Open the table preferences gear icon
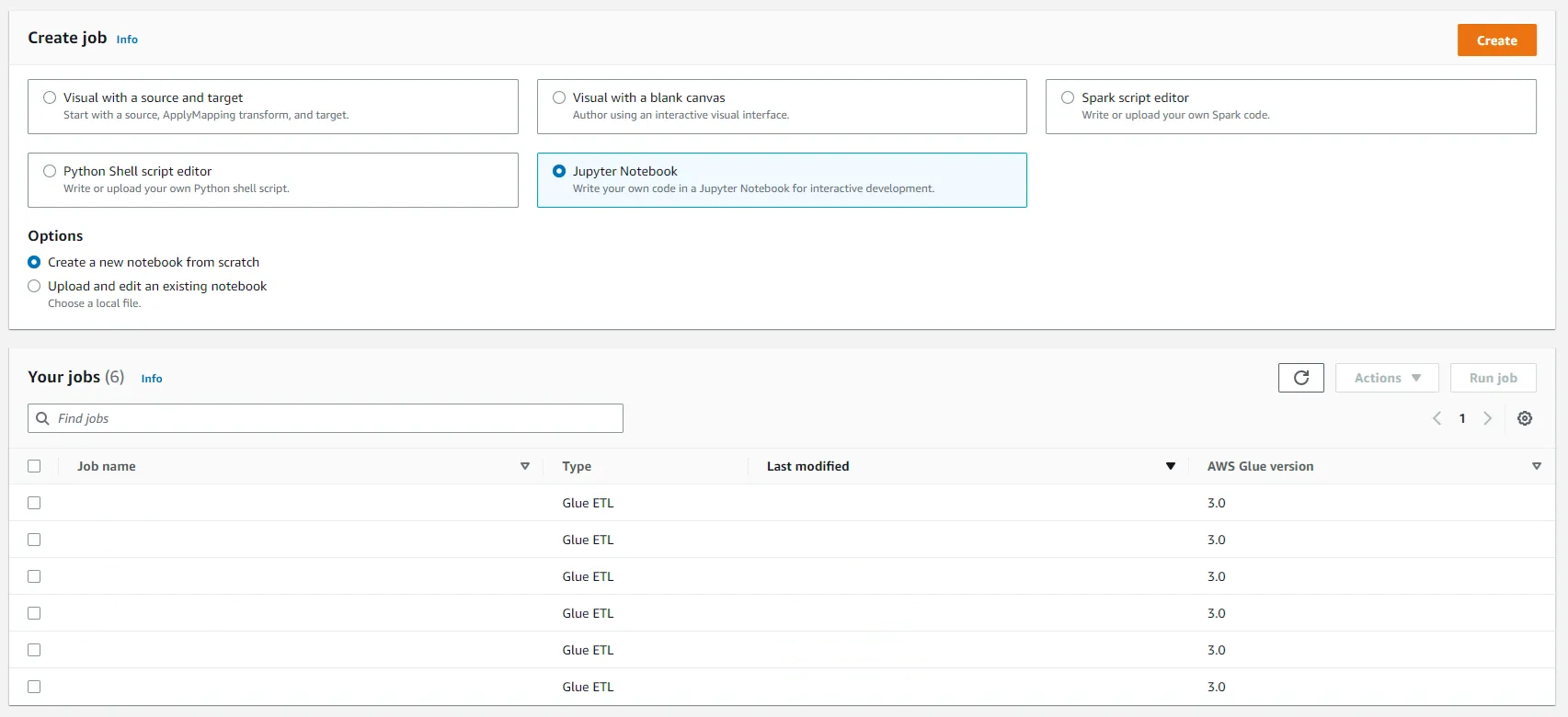 [1524, 418]
